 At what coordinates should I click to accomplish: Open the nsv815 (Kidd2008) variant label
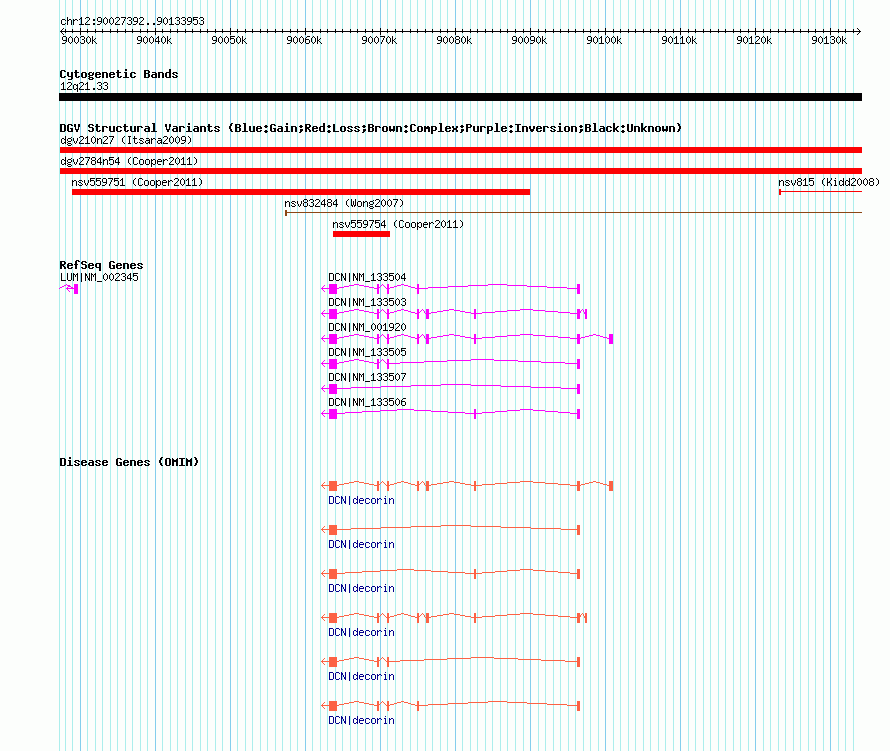click(x=829, y=182)
